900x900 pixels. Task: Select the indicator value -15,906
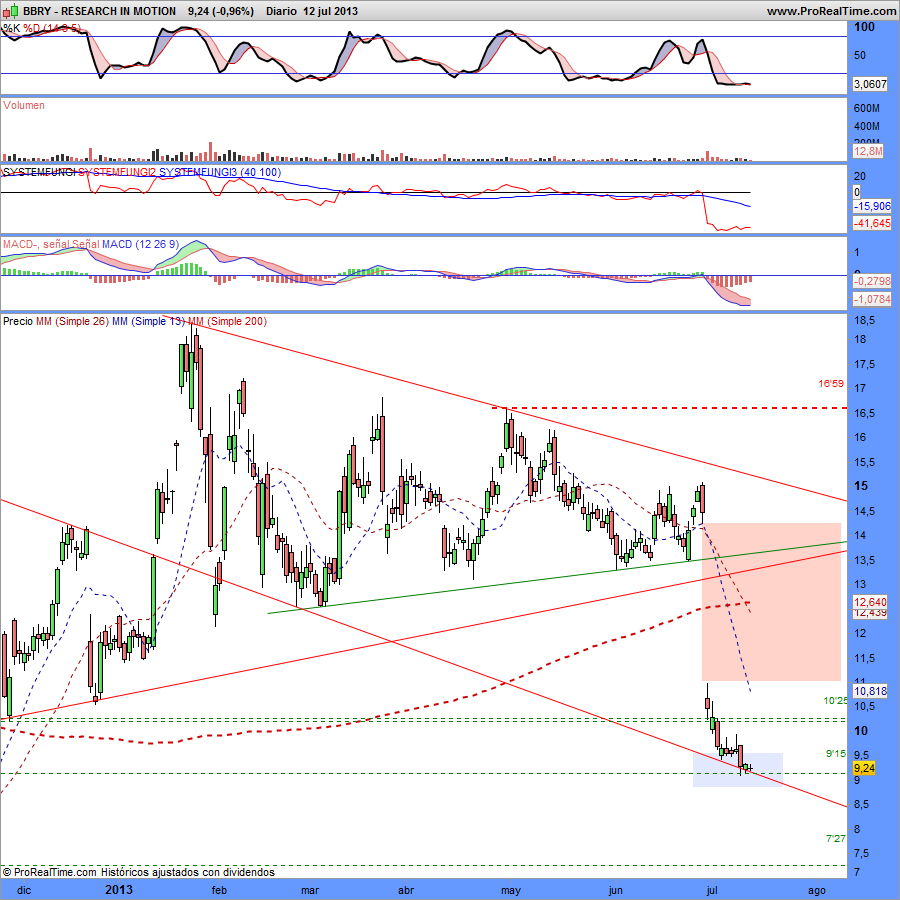[x=872, y=206]
